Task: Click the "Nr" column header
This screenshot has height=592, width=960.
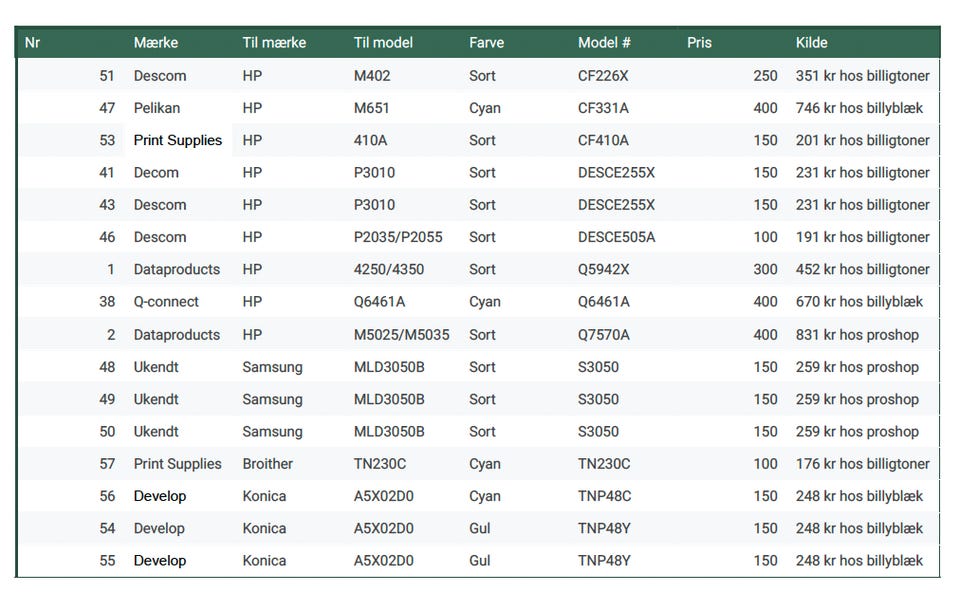Action: tap(32, 43)
